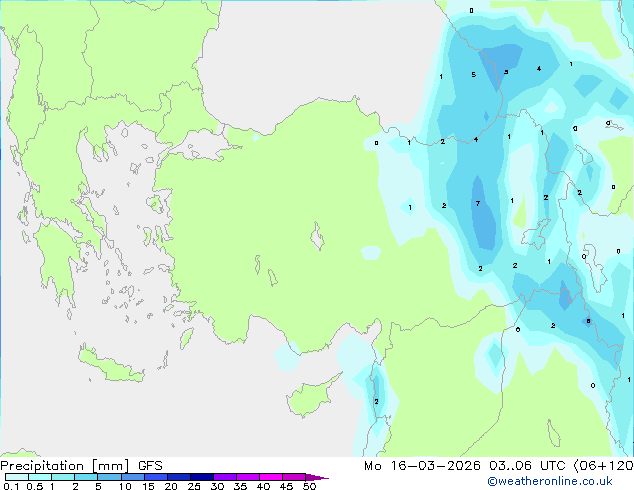Click legend scale label '20'
Image resolution: width=634 pixels, height=490 pixels.
coord(171,486)
